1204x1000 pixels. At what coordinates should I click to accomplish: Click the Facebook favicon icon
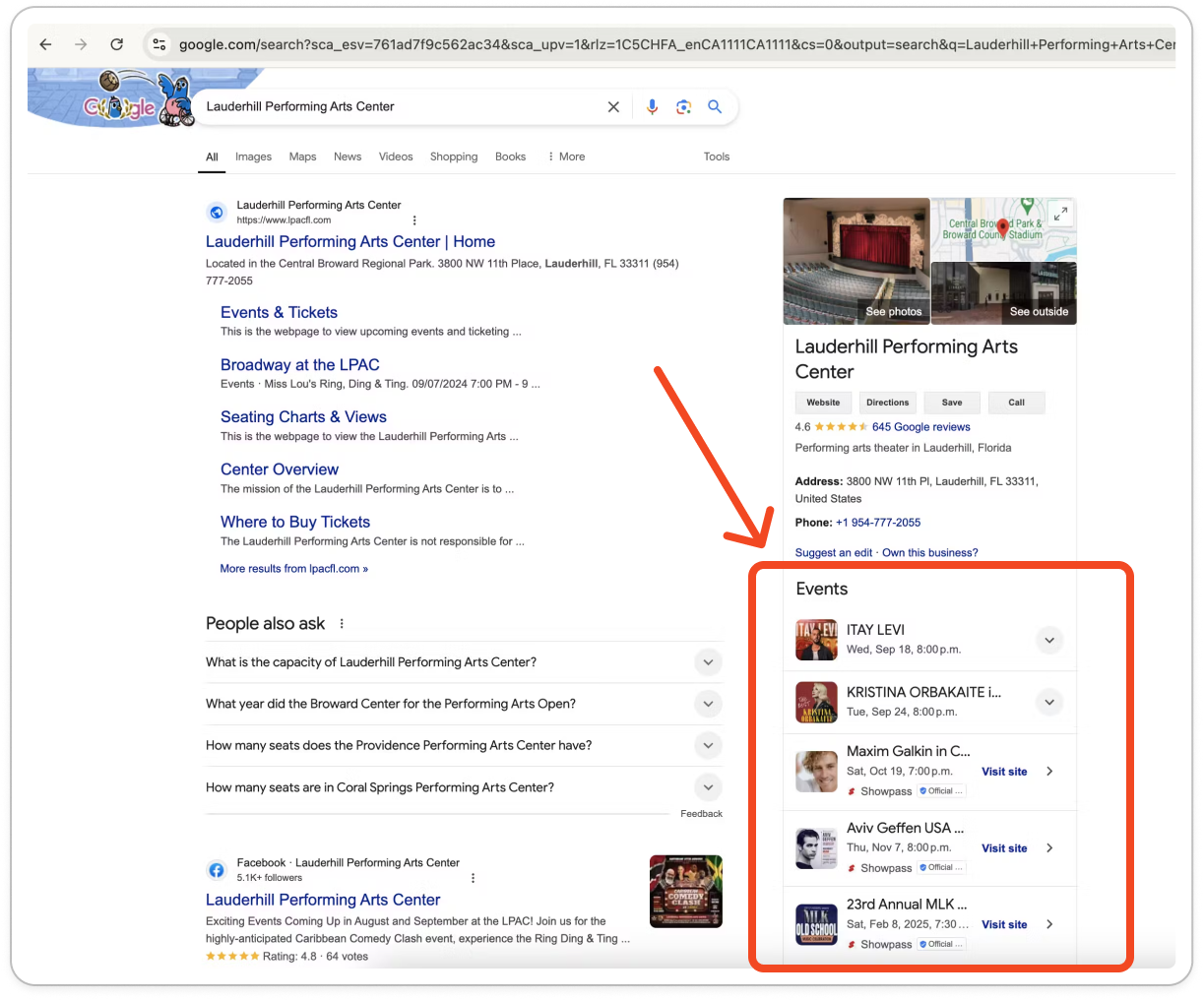tap(217, 870)
